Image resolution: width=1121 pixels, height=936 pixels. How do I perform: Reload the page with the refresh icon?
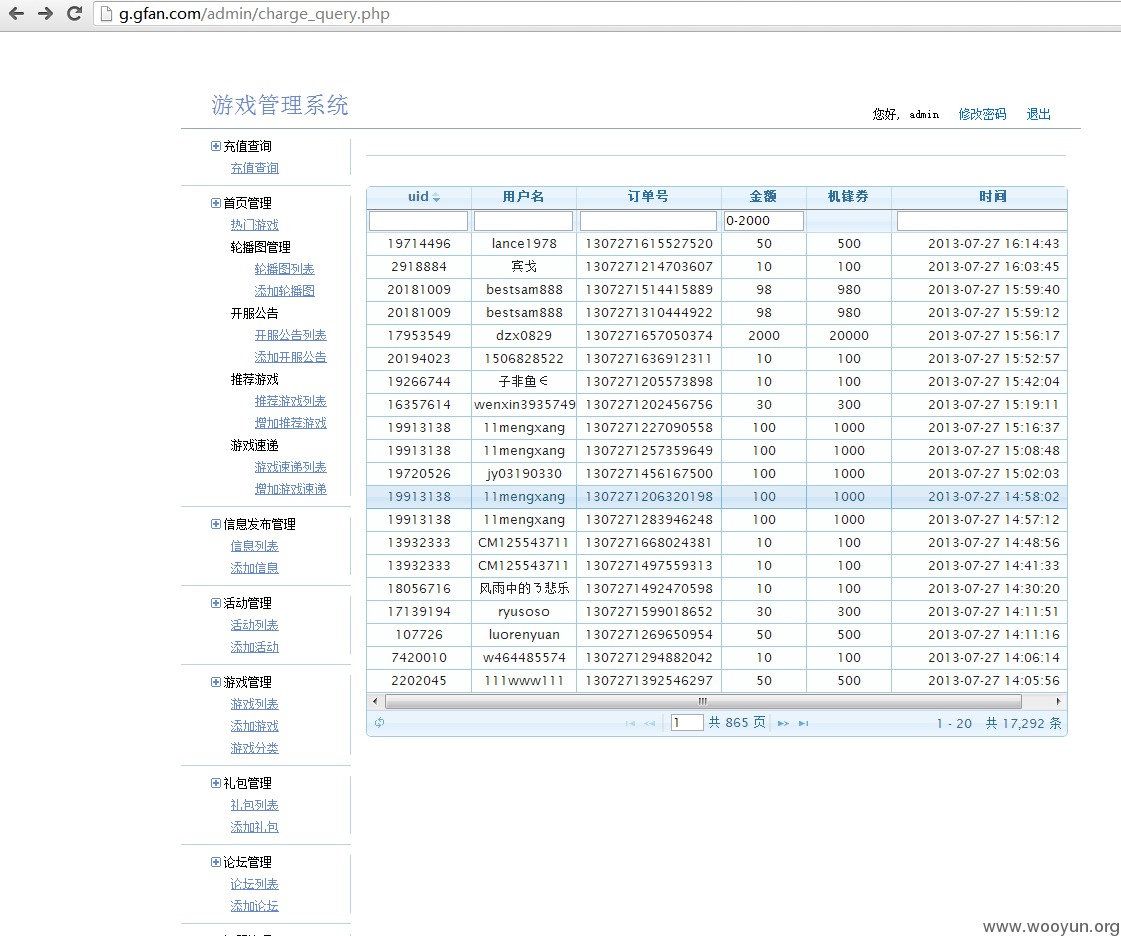tap(74, 14)
